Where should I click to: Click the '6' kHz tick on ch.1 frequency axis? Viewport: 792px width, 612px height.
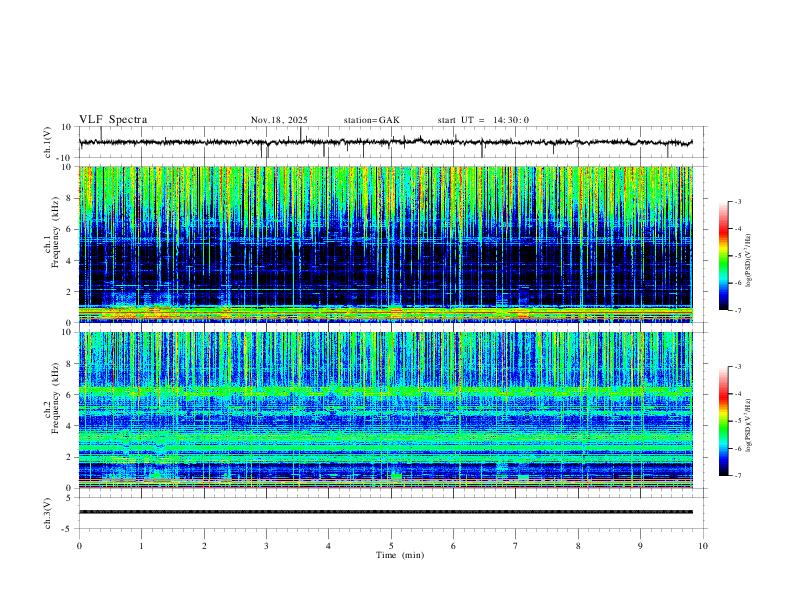coord(70,229)
